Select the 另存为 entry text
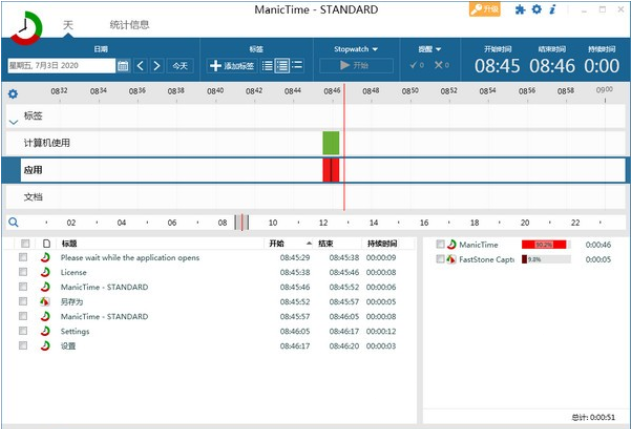 [72, 301]
